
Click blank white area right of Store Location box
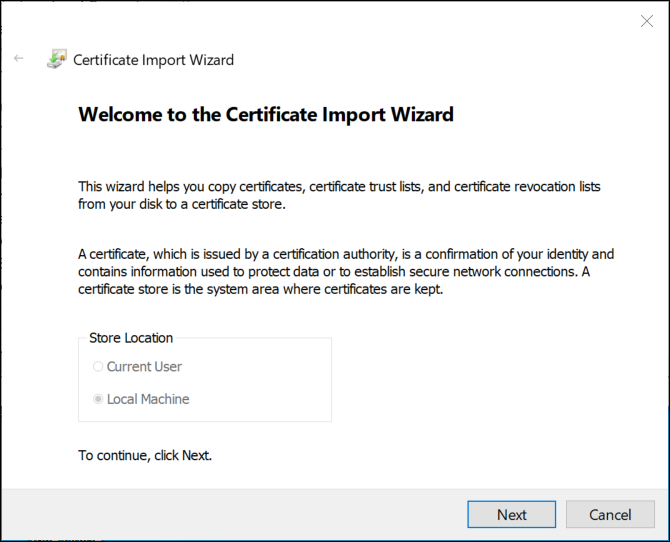pos(480,380)
